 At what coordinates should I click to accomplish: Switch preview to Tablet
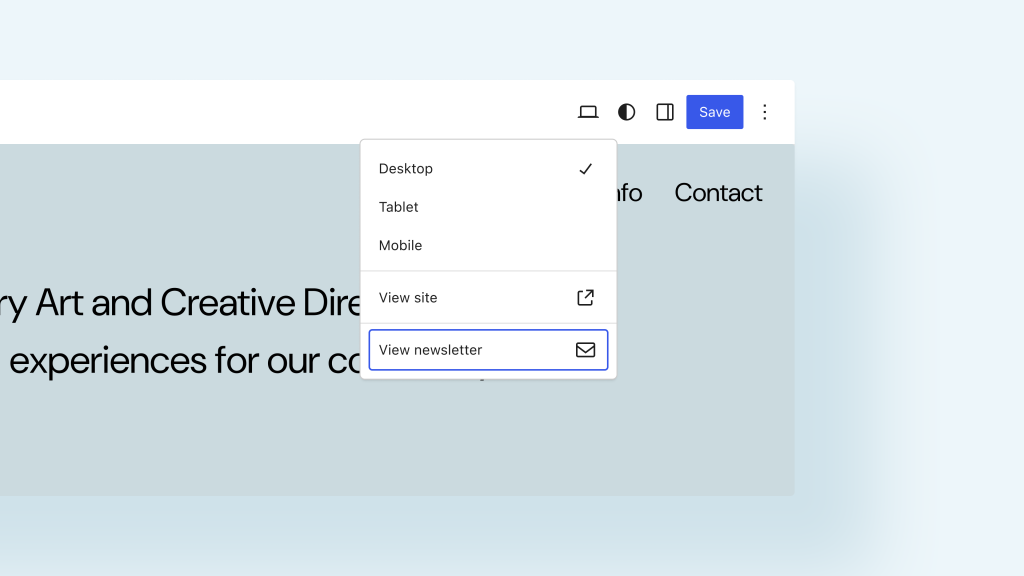coord(398,207)
